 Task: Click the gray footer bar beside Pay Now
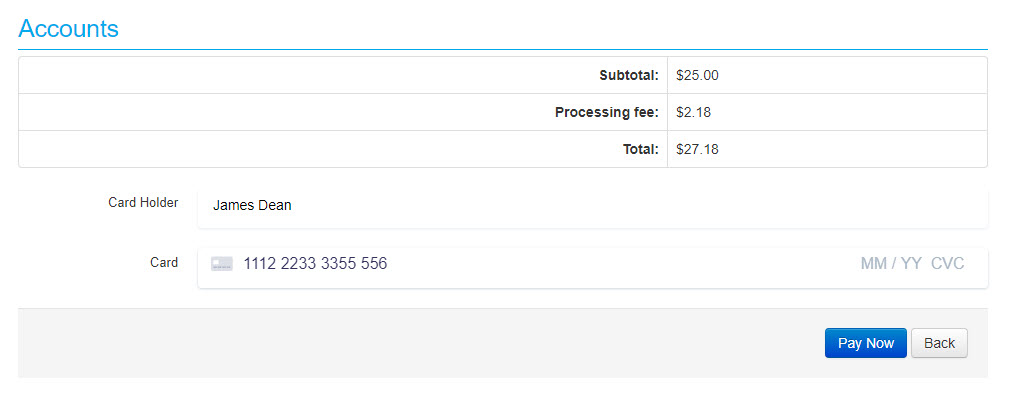(420, 343)
